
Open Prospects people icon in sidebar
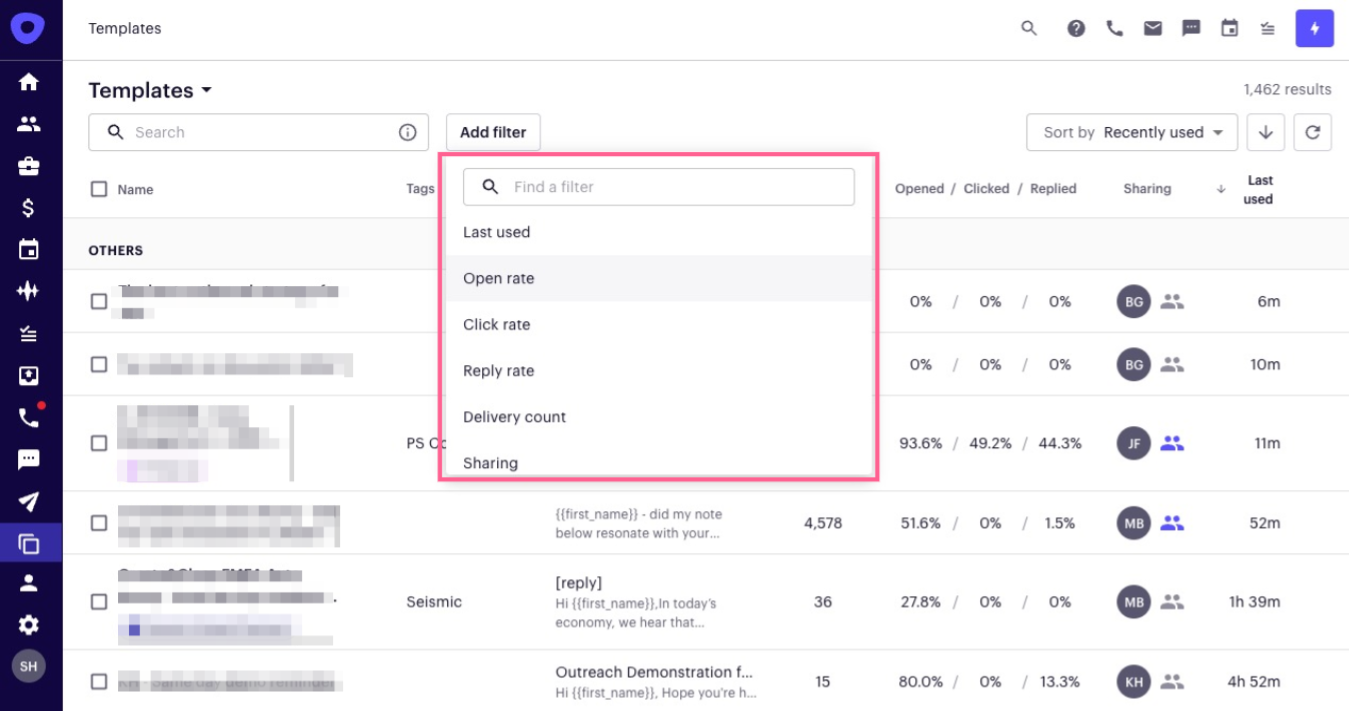[x=29, y=125]
